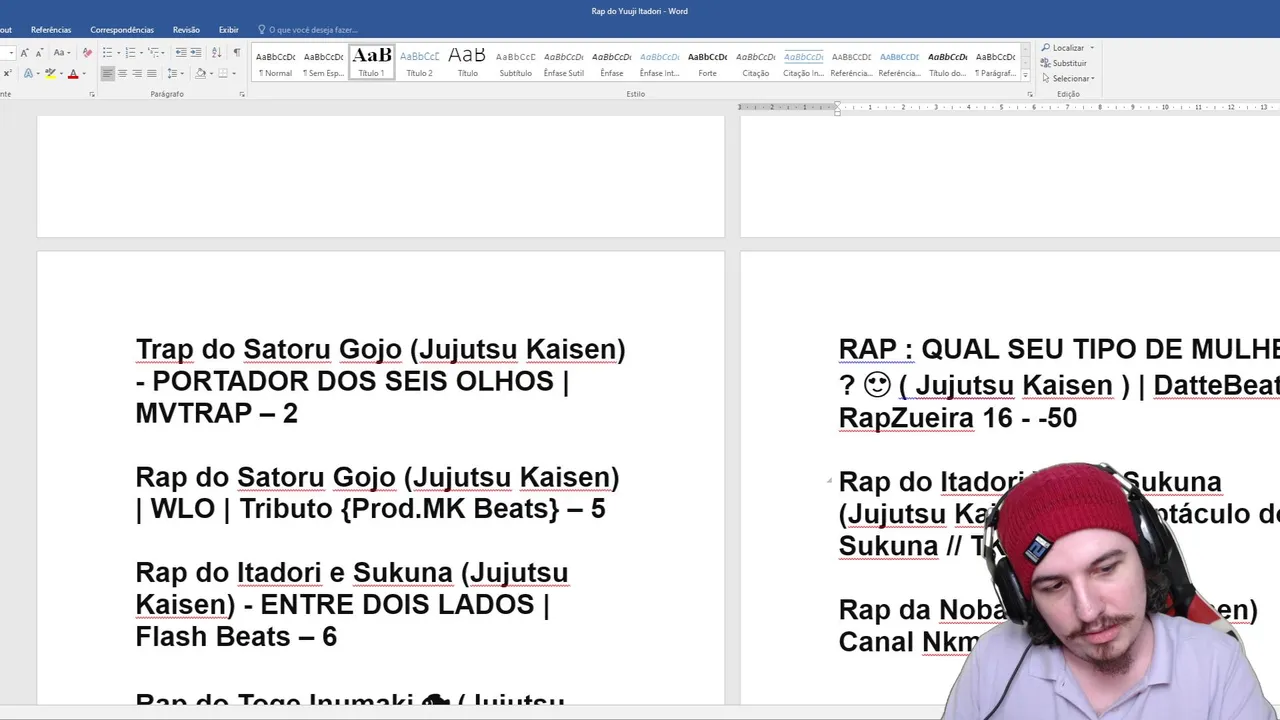Image resolution: width=1280 pixels, height=720 pixels.
Task: Apply the Forte style
Action: [x=707, y=63]
